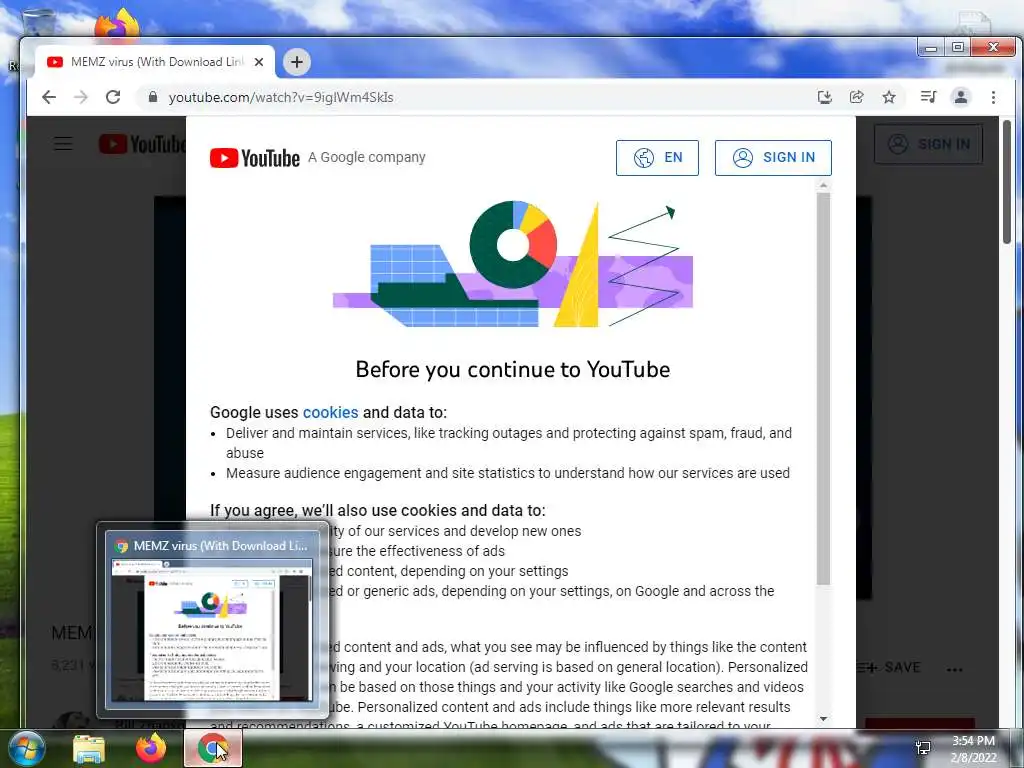Screen dimensions: 1024x768
Task: Click the dimmed SAVE button under video
Action: click(x=889, y=667)
